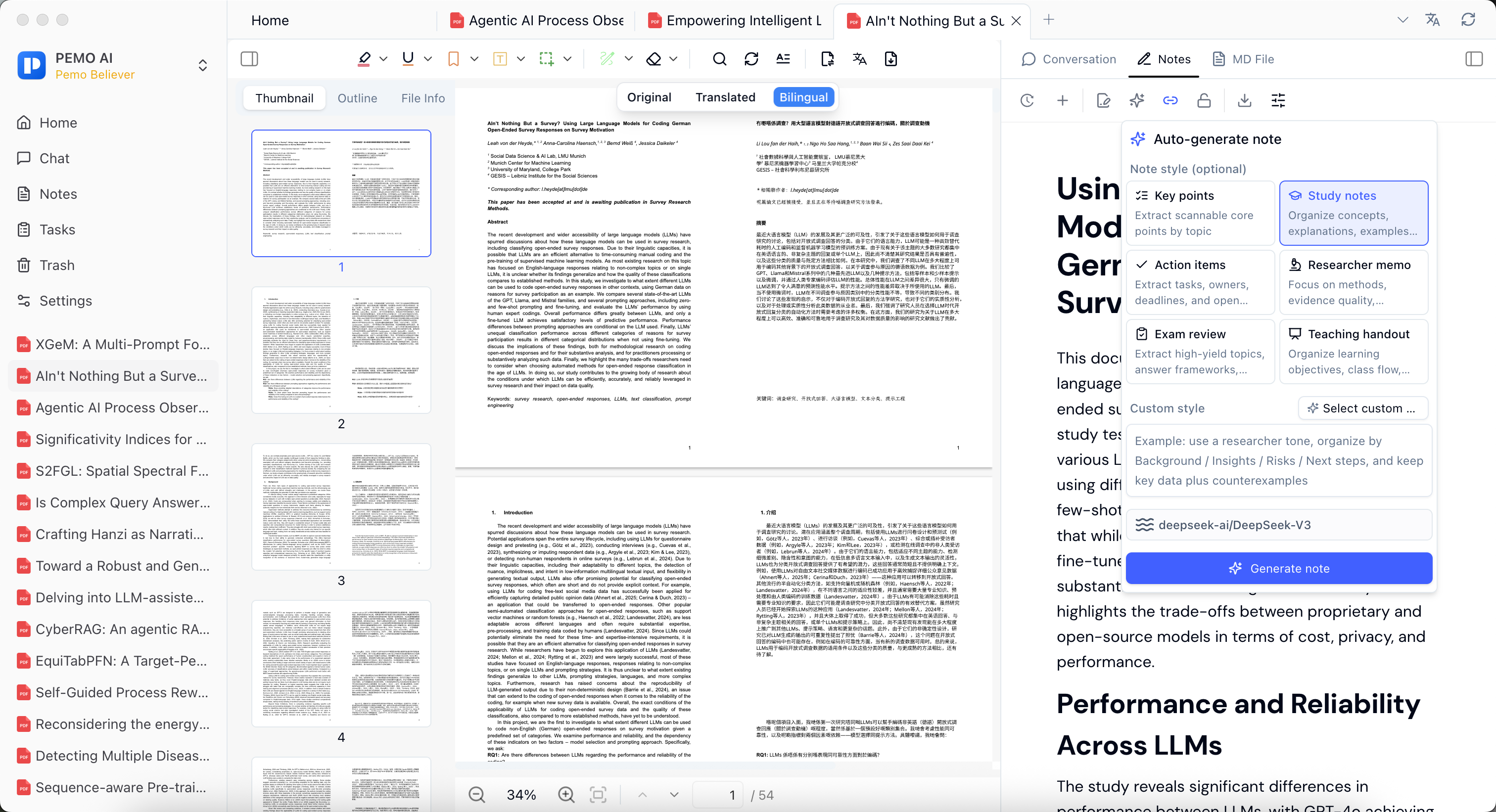
Task: Toggle the right panel layout icon
Action: [x=1474, y=59]
